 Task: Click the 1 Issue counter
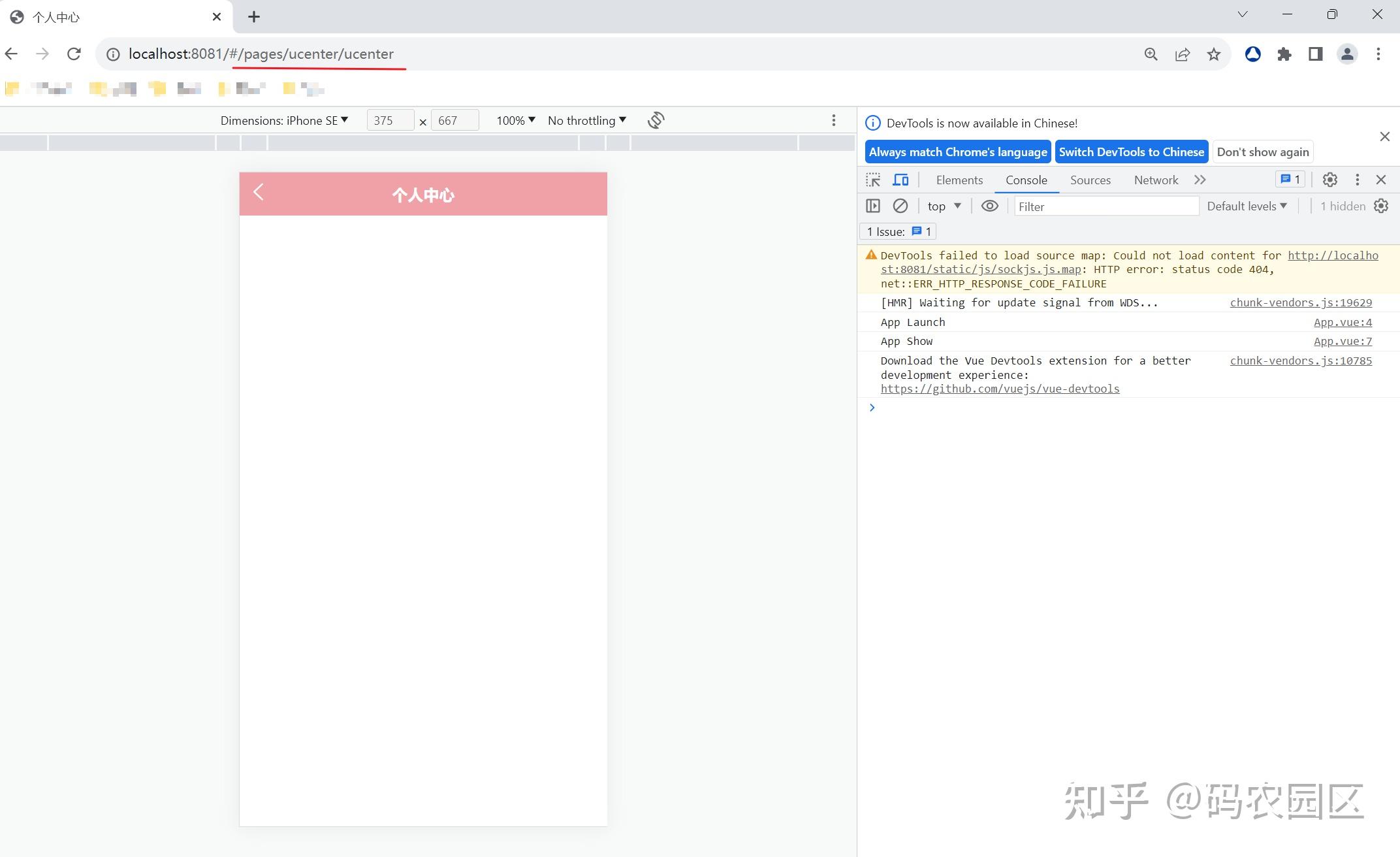tap(897, 231)
